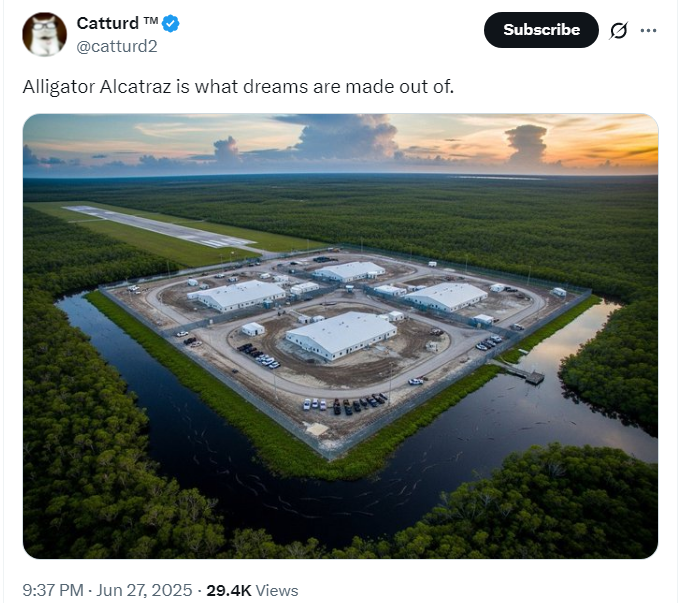Click the Grok slashed-circle icon

(618, 30)
